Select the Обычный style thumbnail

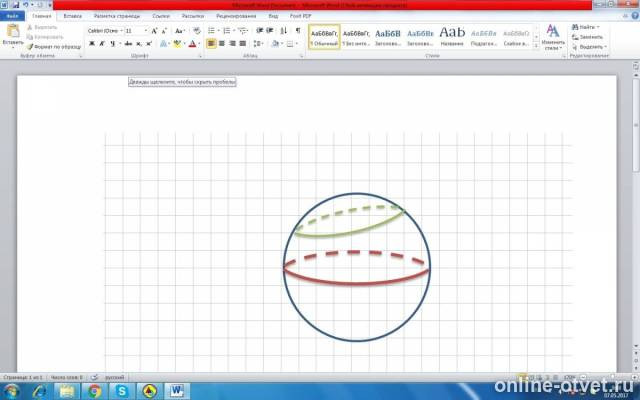tap(324, 37)
